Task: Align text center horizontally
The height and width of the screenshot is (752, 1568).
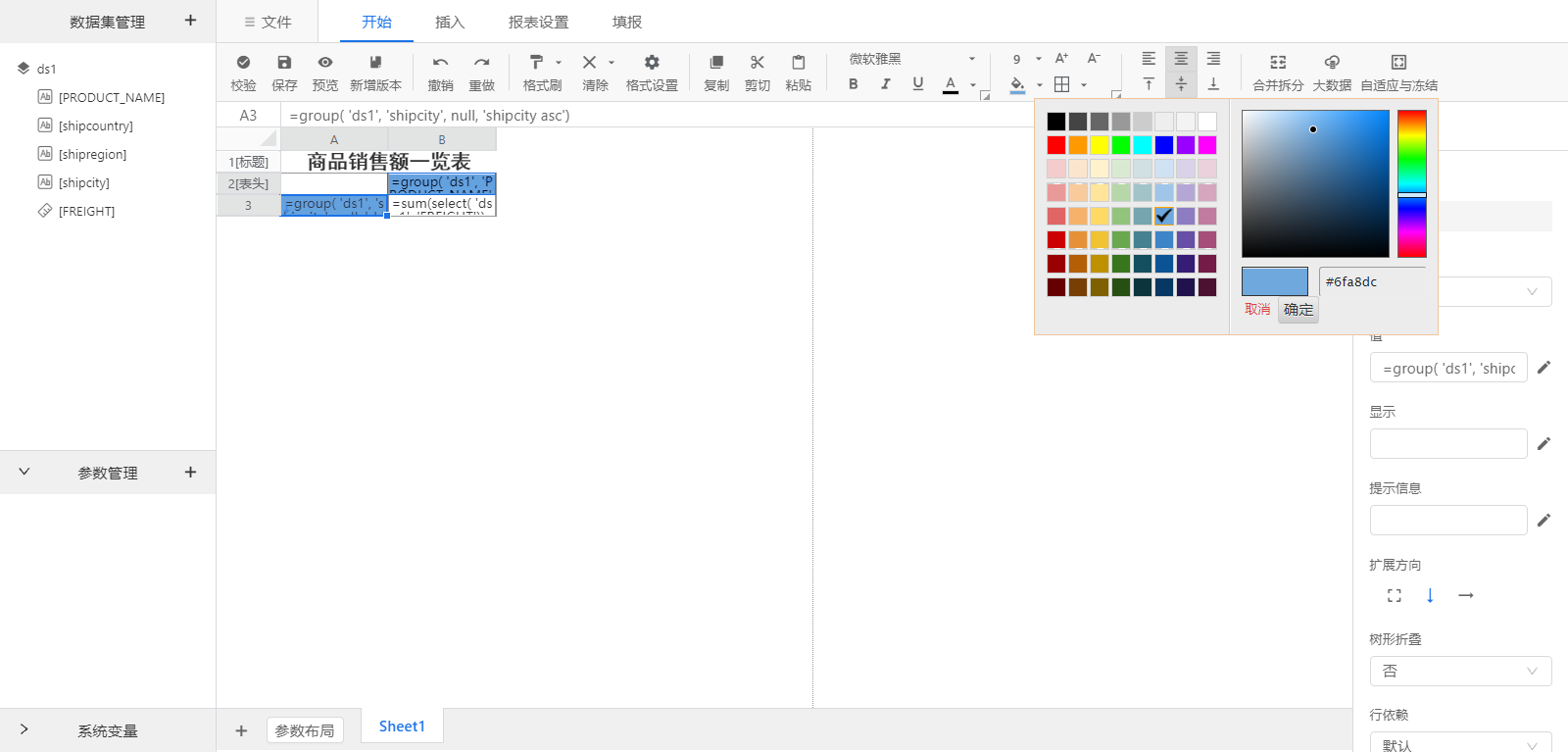Action: tap(1181, 59)
